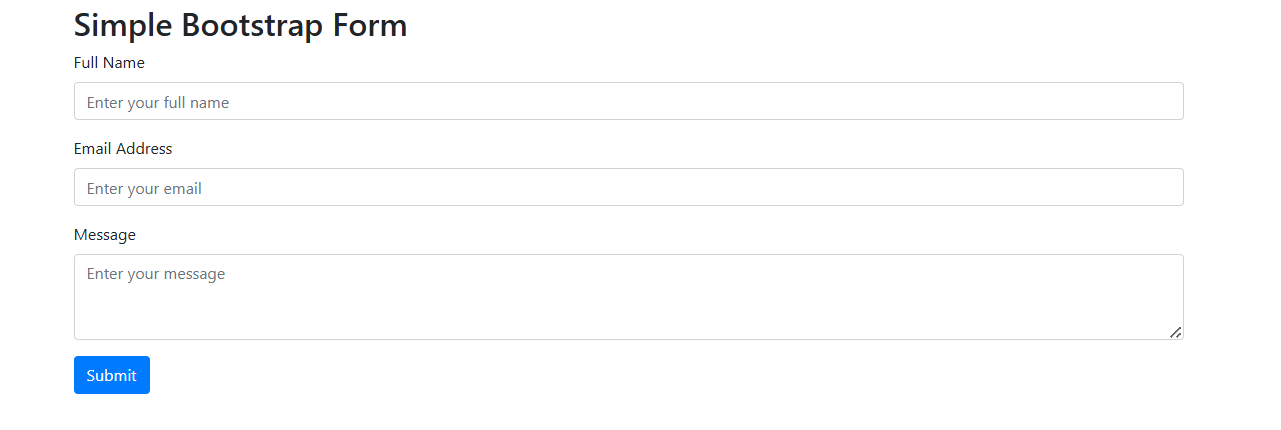
Task: Select the "Enter your email" box
Action: coord(628,187)
